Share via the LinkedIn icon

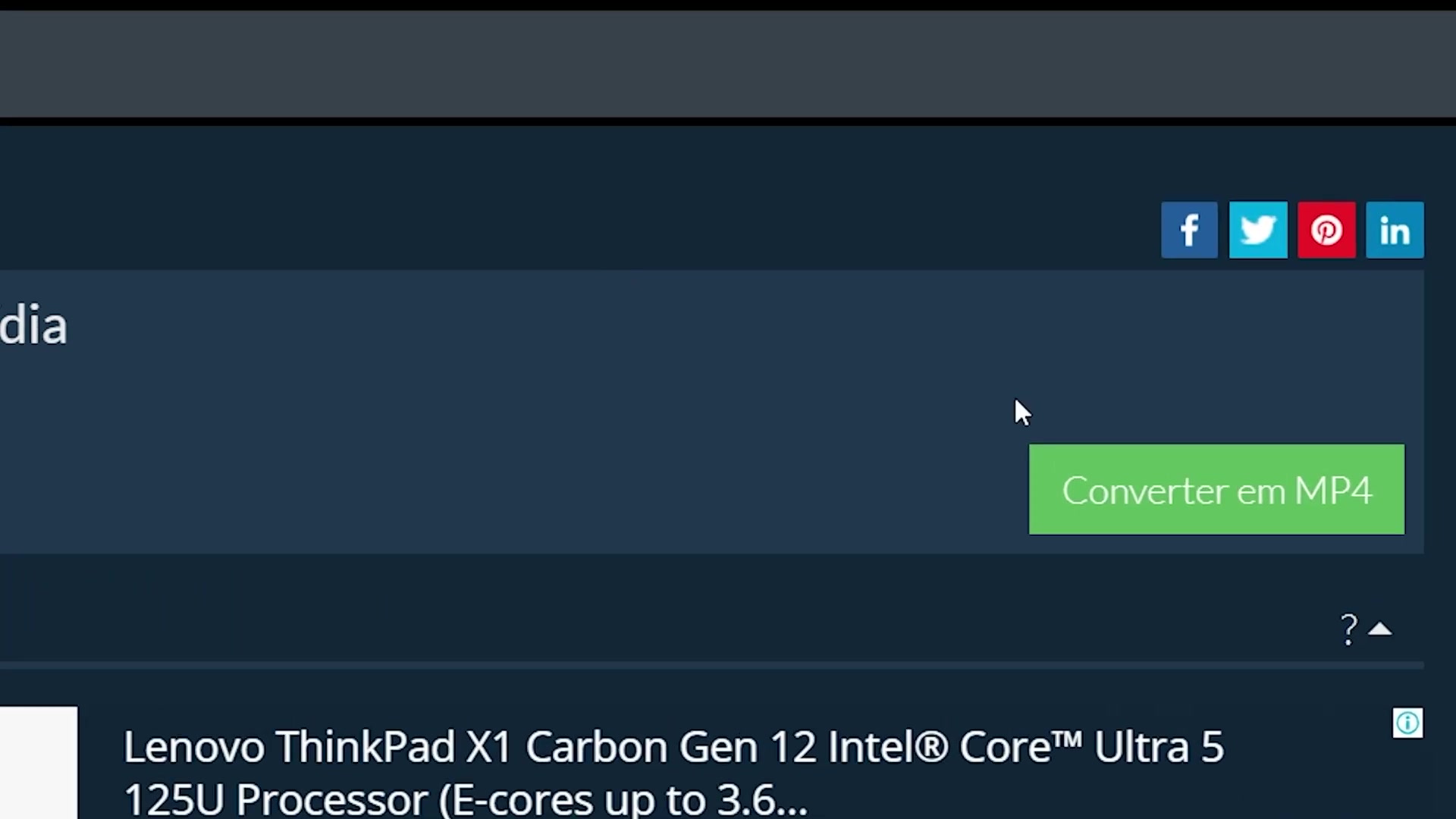click(1395, 230)
